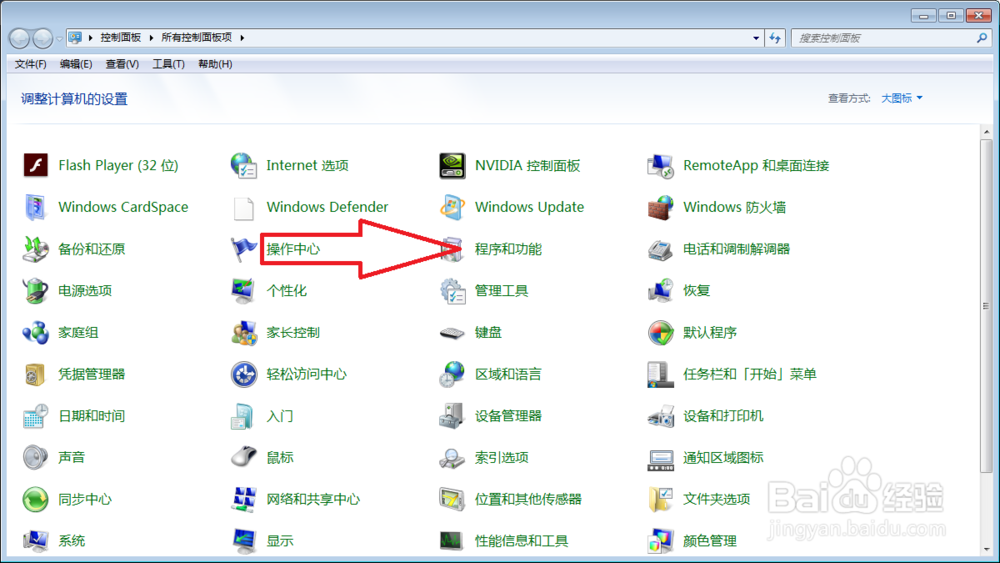
Task: Click the 控制面板 breadcrumb
Action: [x=121, y=38]
